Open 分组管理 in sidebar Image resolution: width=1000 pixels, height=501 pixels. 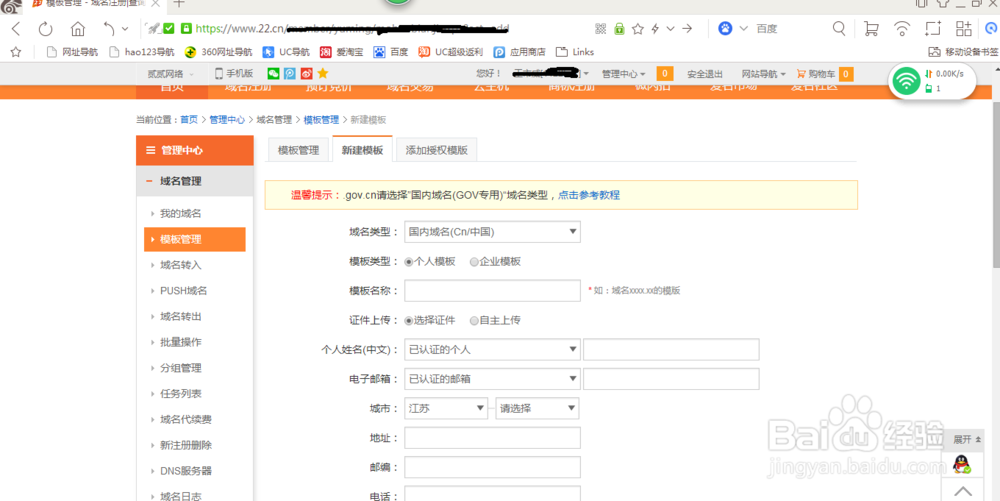pyautogui.click(x=180, y=368)
